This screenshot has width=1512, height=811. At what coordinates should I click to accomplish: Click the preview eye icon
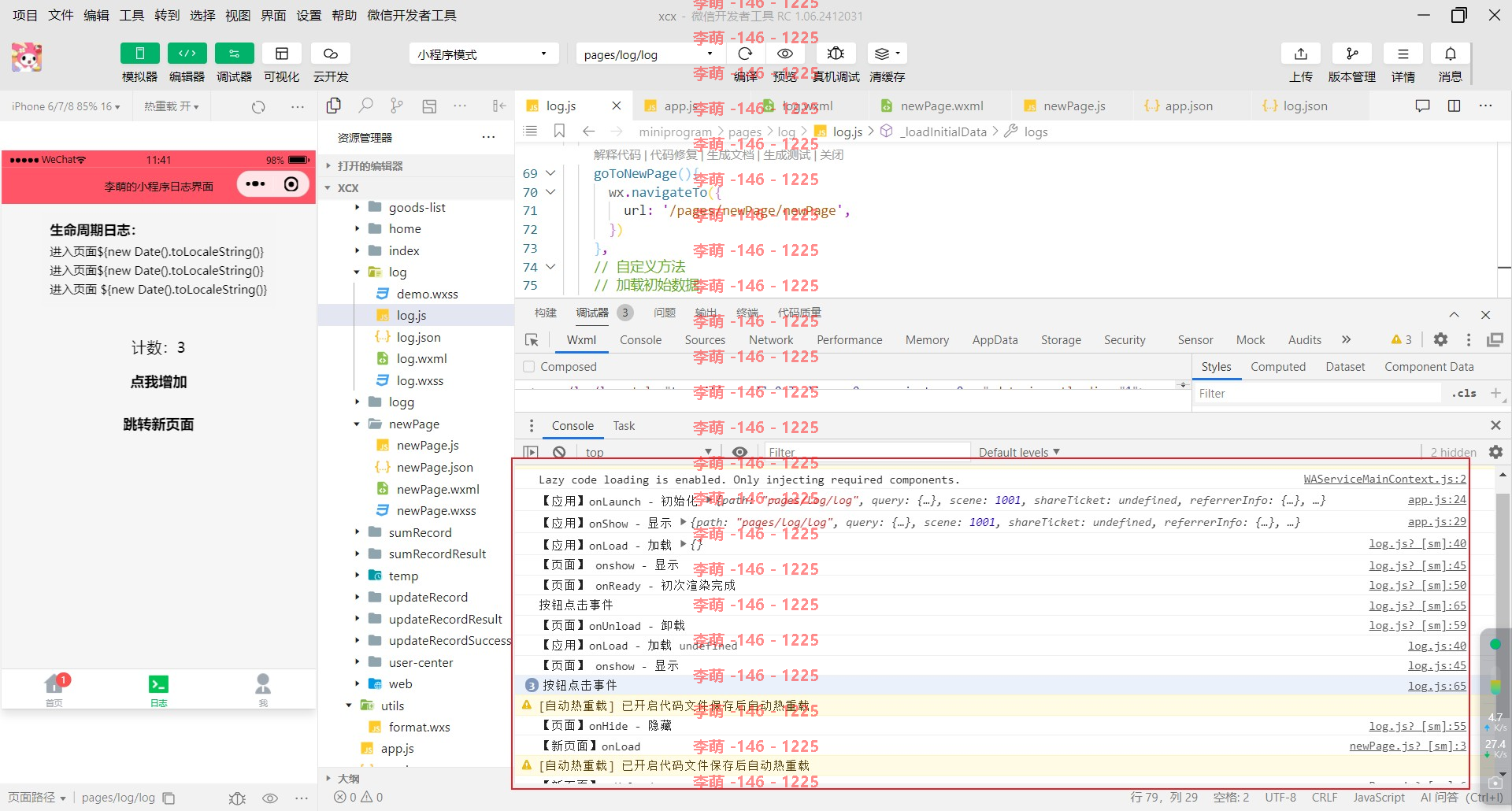(x=784, y=54)
